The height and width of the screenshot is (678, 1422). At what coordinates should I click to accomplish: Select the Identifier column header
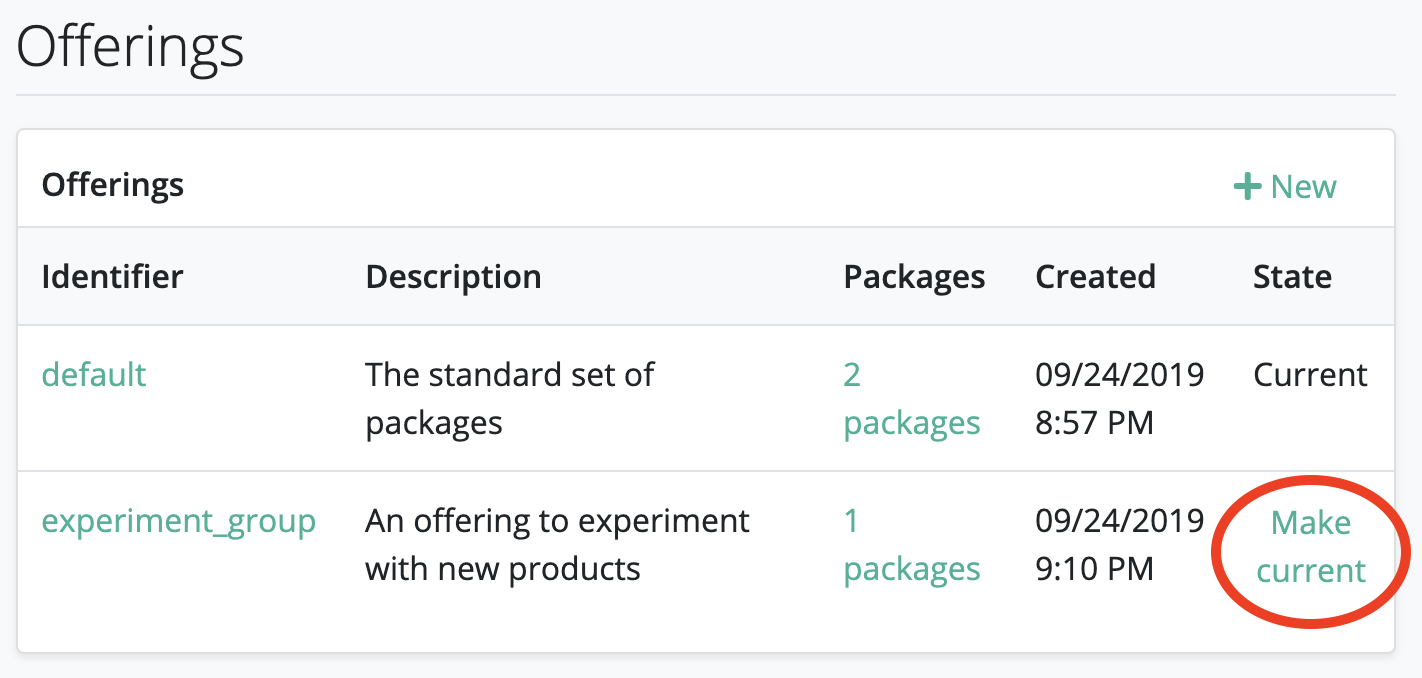[x=112, y=277]
